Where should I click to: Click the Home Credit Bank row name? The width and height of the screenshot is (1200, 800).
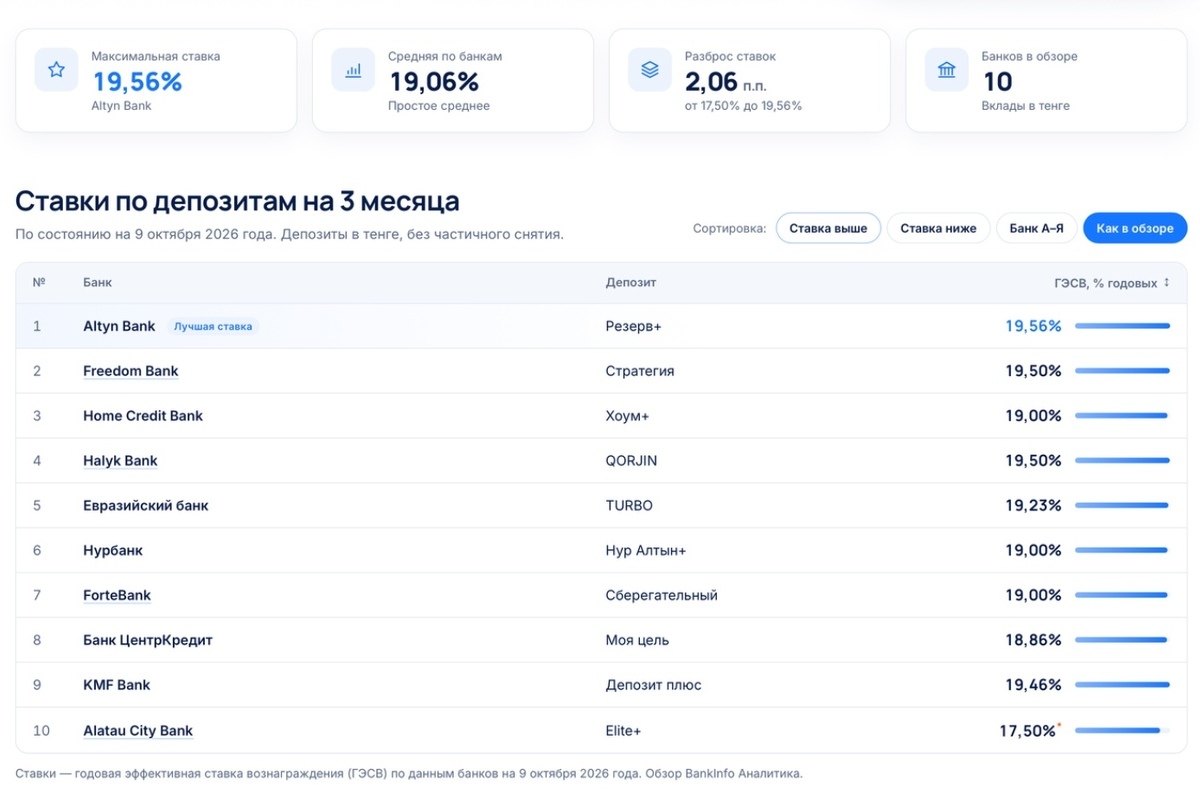coord(143,416)
